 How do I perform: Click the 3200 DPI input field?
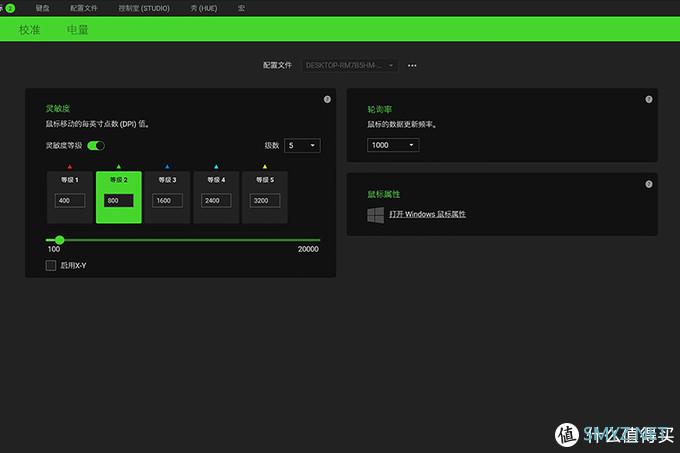pos(265,200)
